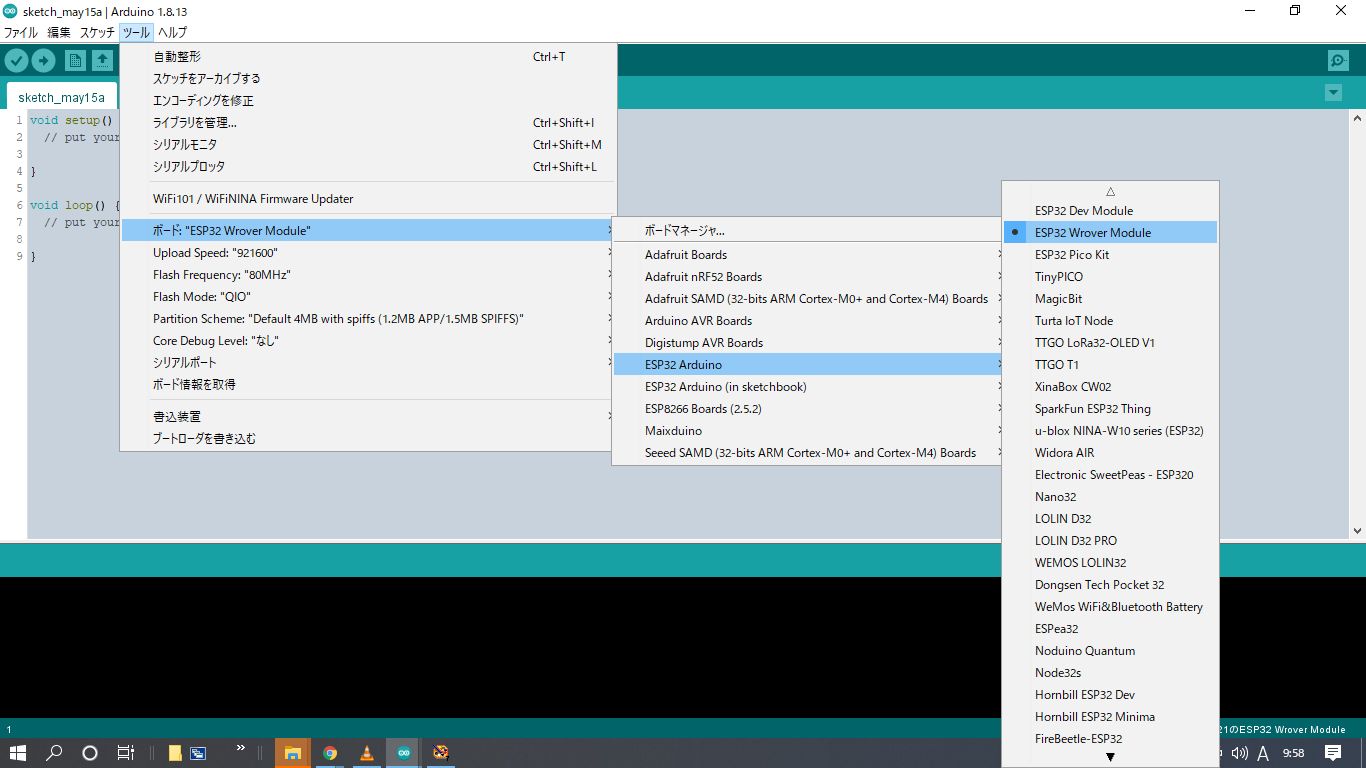Choose エンコーディングを修正

click(x=368, y=101)
